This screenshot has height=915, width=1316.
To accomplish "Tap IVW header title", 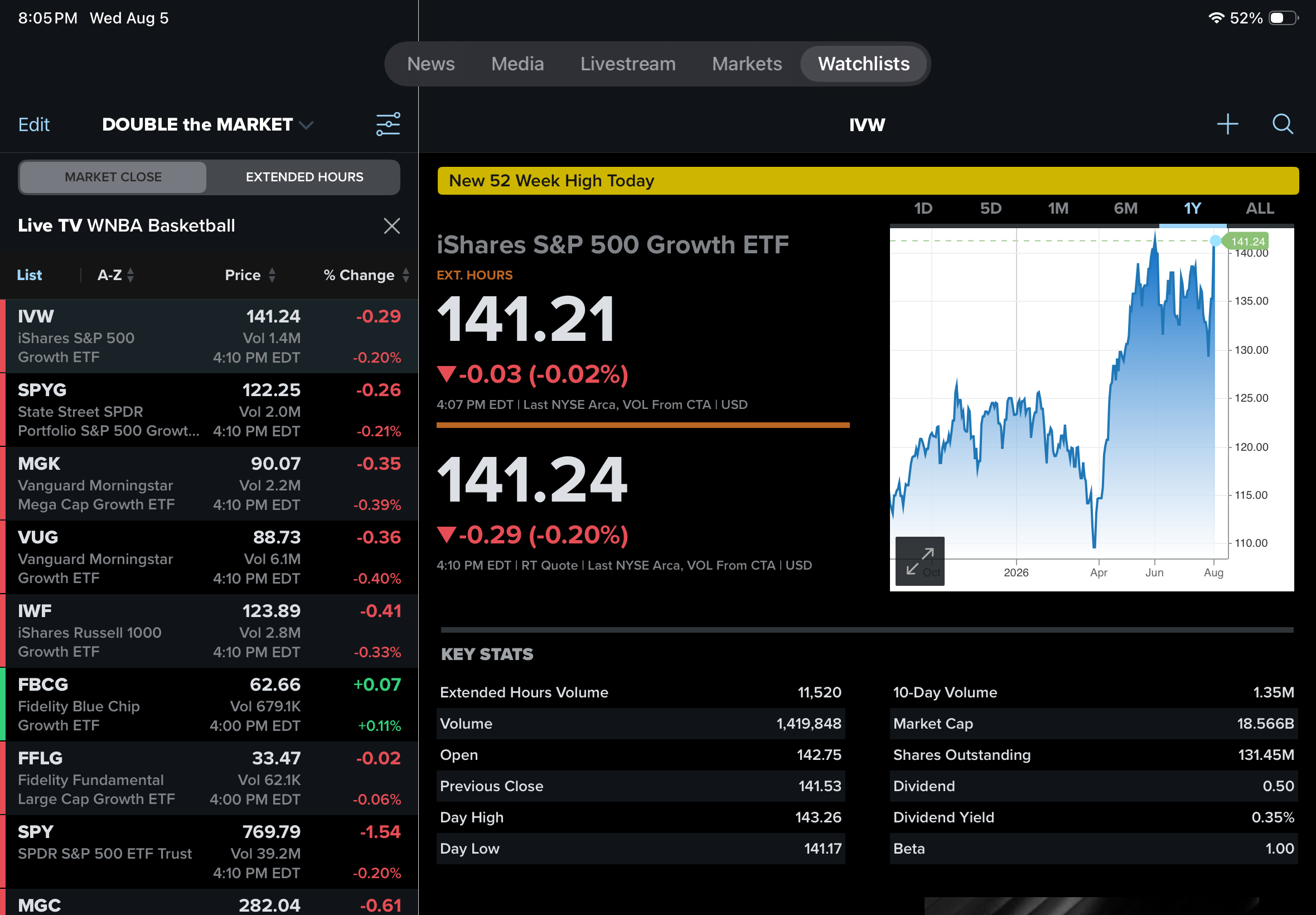I will pyautogui.click(x=867, y=124).
